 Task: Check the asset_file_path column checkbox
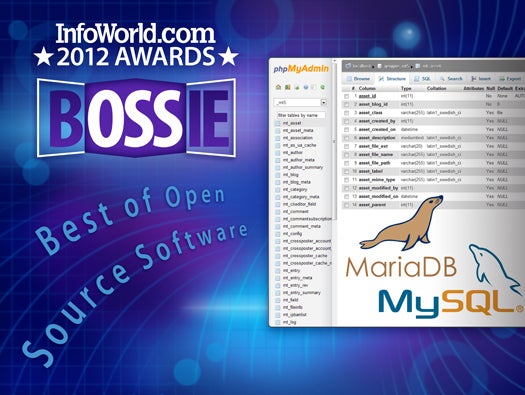tap(347, 163)
